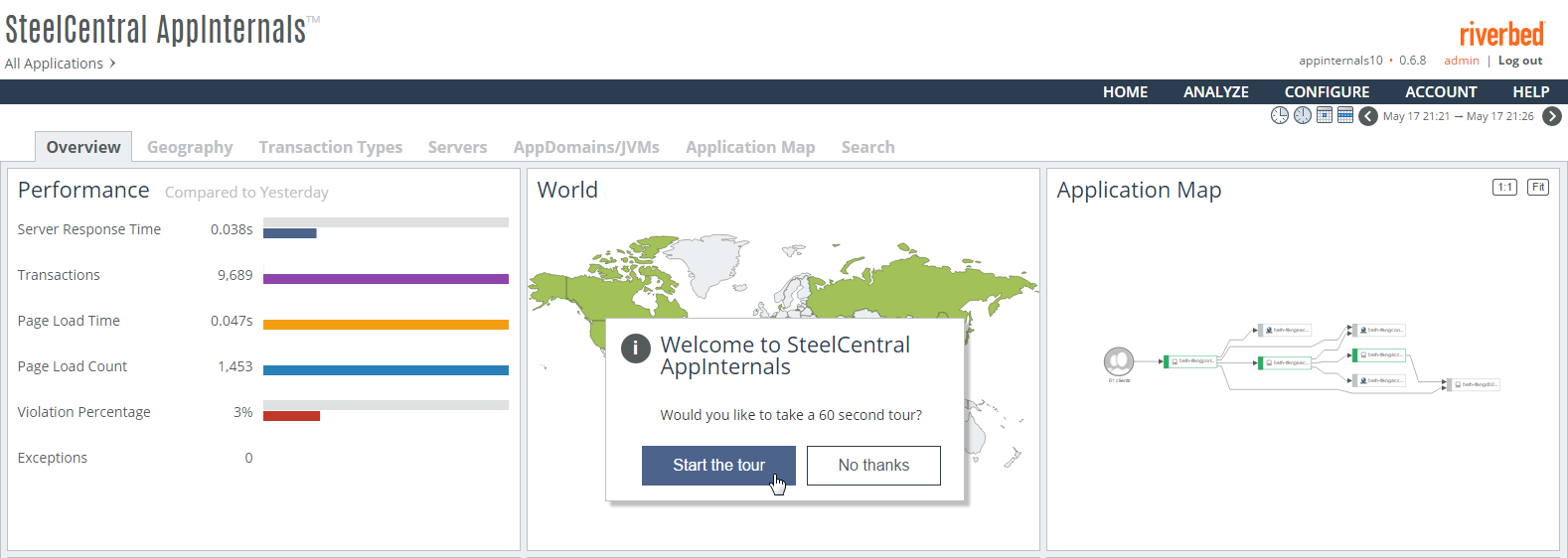Select the beth-tilingdb0 node in Application Map
Screen dimensions: 1568x558
tap(1474, 384)
